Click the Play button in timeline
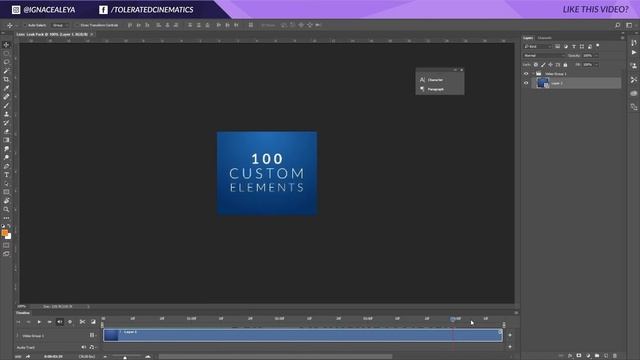Screen dimensions: 640x360 (39, 322)
